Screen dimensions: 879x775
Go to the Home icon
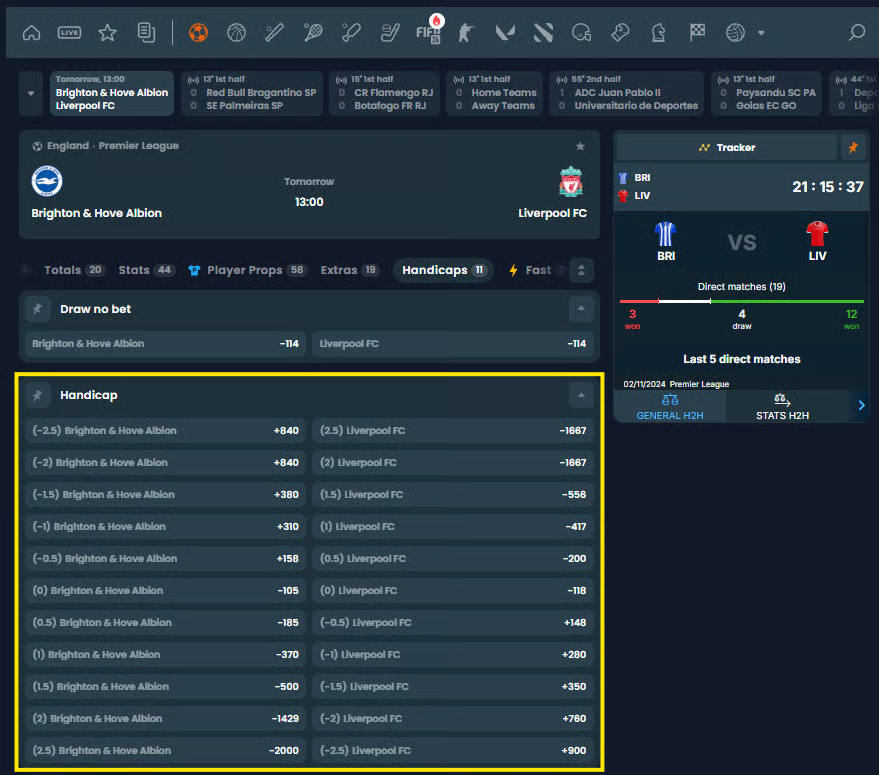tap(31, 32)
